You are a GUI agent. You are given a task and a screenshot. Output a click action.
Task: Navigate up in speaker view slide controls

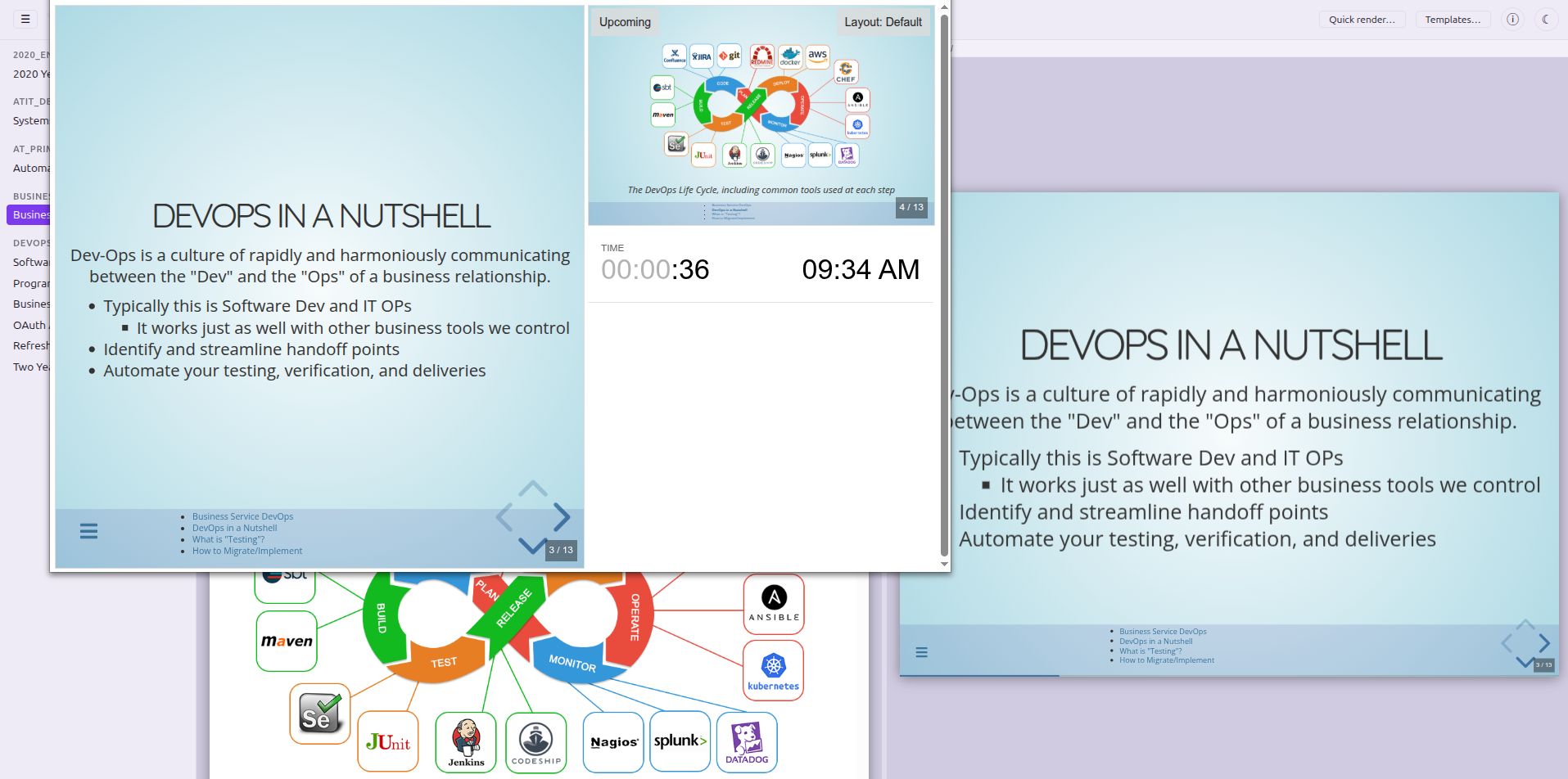coord(533,489)
